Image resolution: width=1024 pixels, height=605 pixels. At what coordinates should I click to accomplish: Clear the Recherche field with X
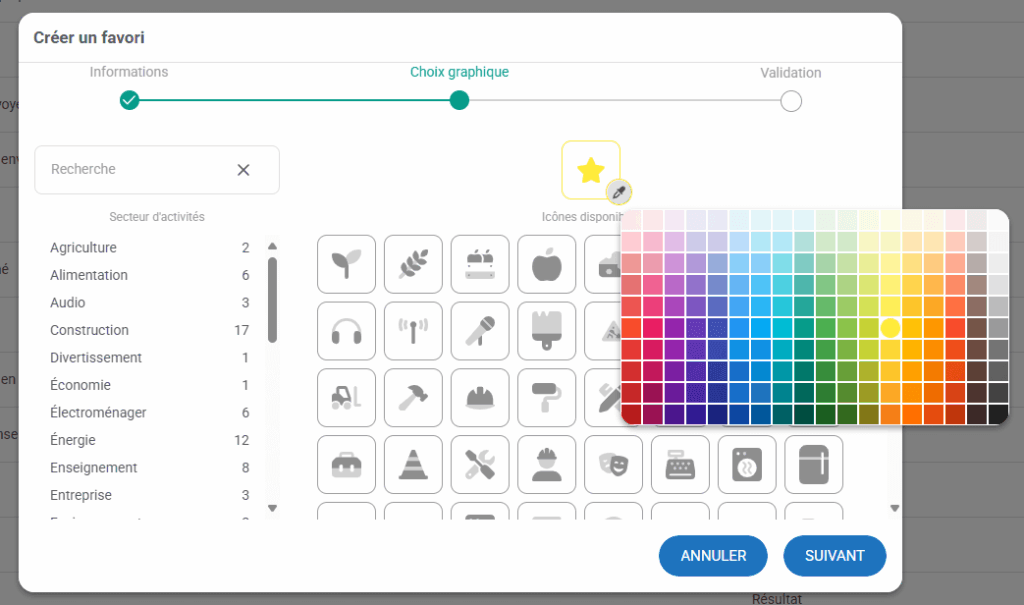(x=243, y=170)
